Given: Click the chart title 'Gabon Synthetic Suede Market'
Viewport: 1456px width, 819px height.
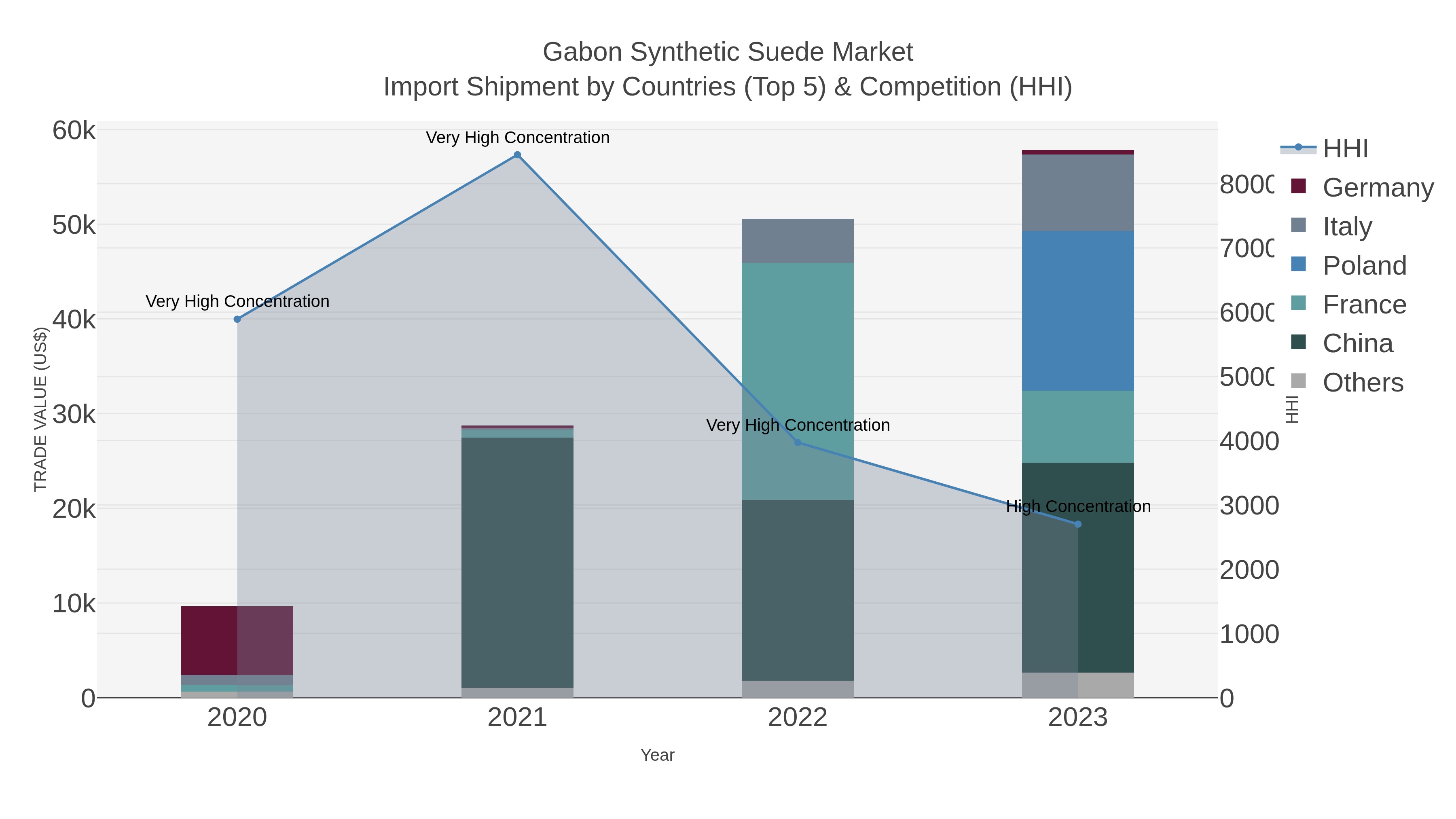Looking at the screenshot, I should (x=728, y=52).
